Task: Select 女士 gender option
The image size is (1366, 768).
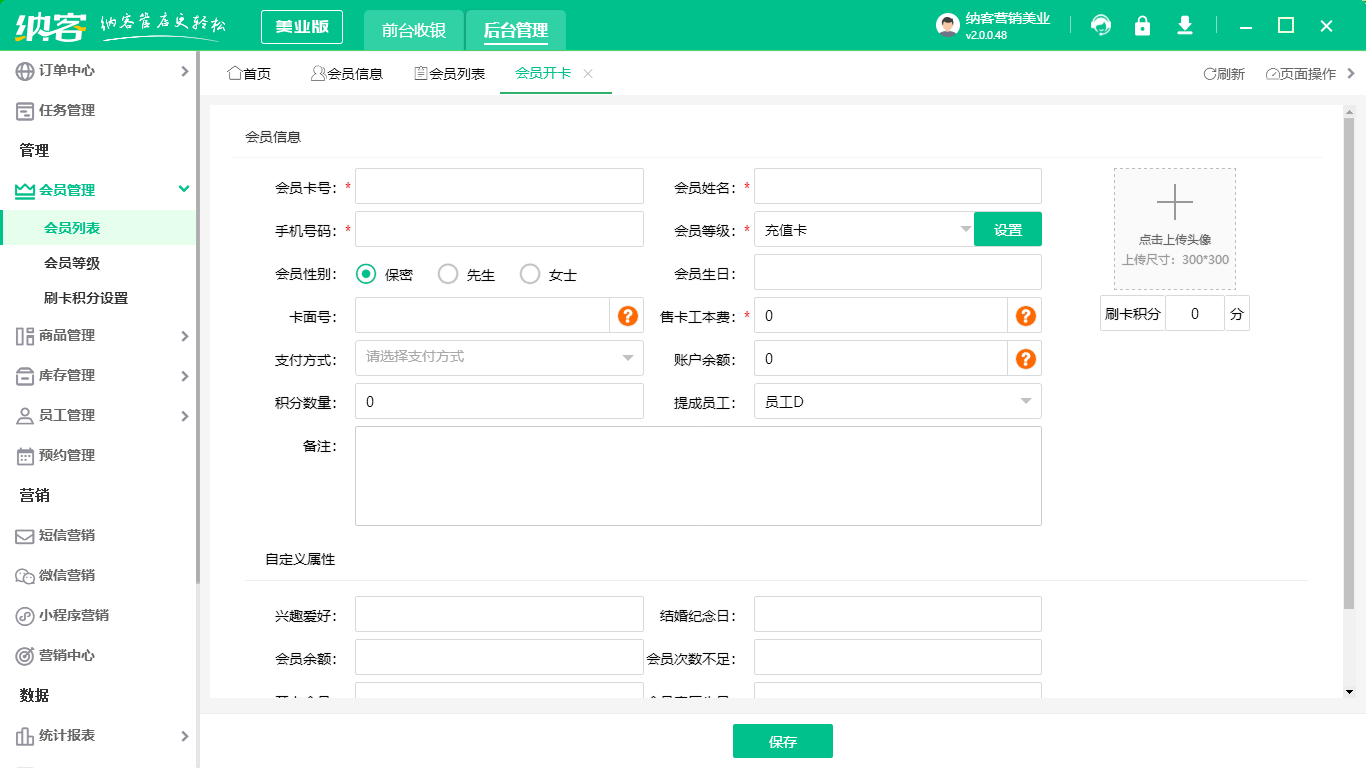Action: point(530,273)
